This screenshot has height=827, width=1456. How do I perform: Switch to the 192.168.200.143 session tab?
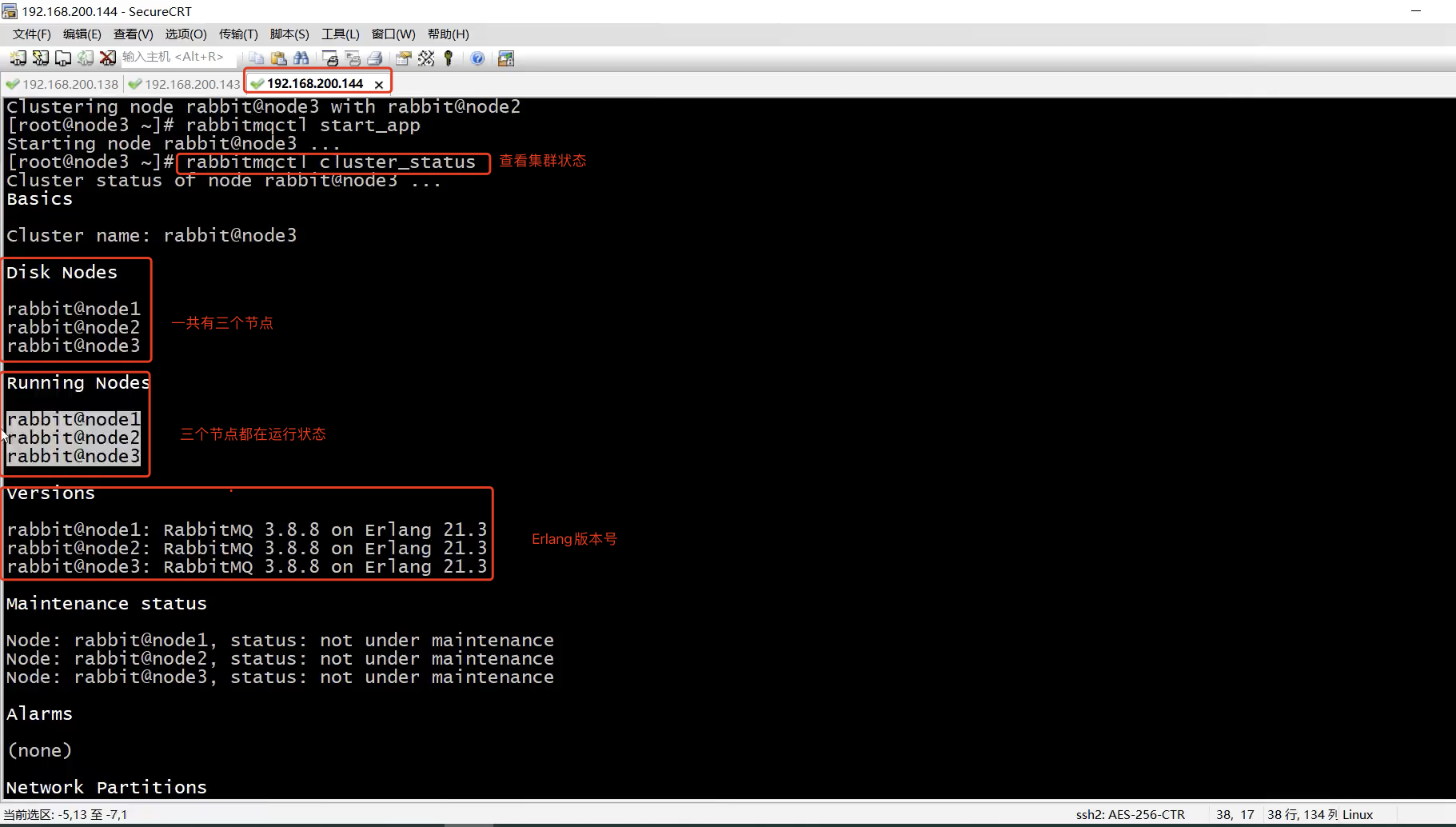point(184,84)
